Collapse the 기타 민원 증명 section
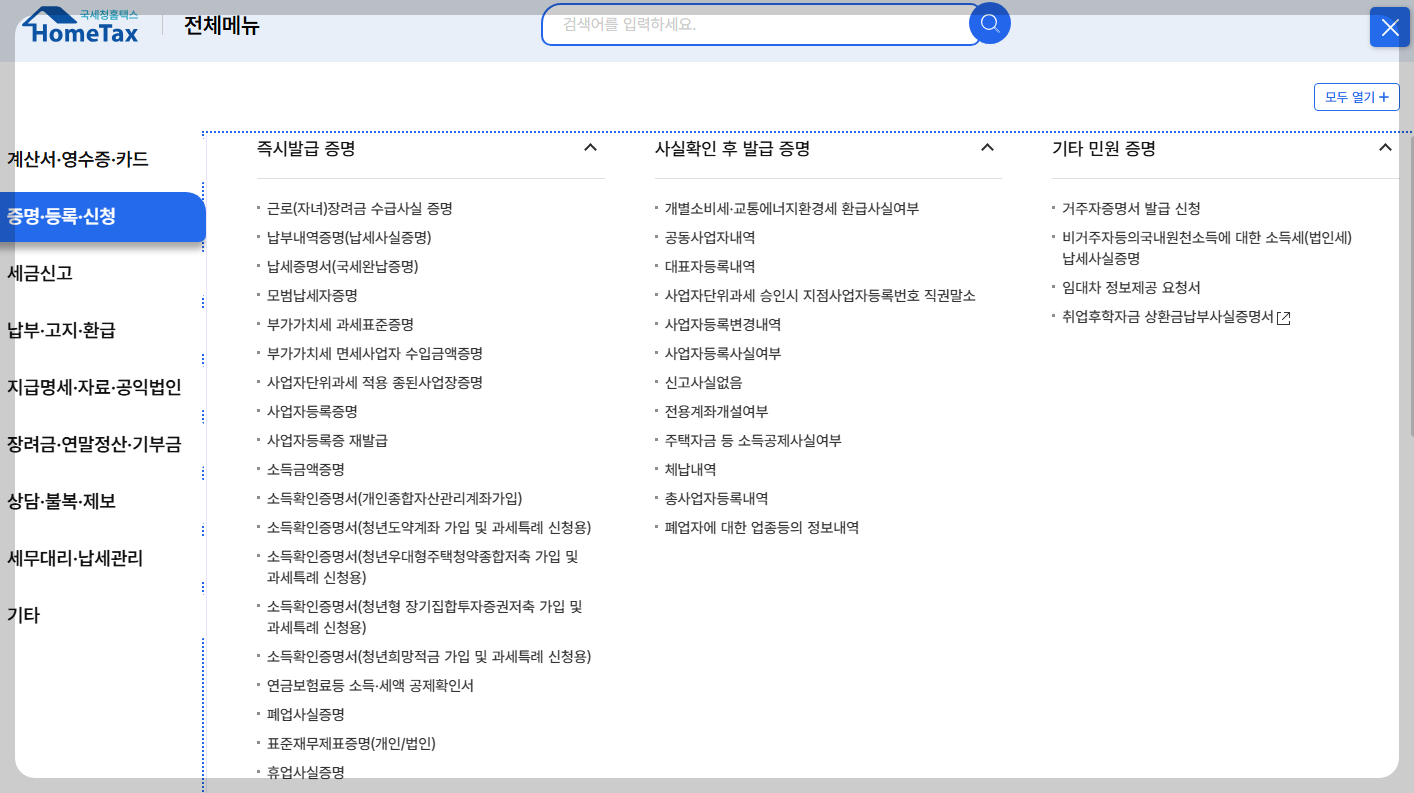1414x793 pixels. click(x=1385, y=148)
